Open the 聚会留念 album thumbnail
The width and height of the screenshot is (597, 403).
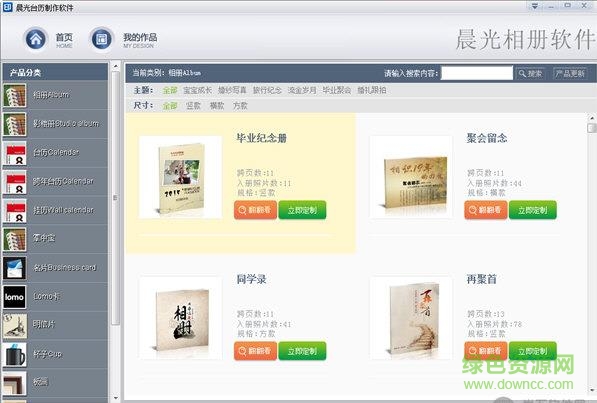[411, 177]
